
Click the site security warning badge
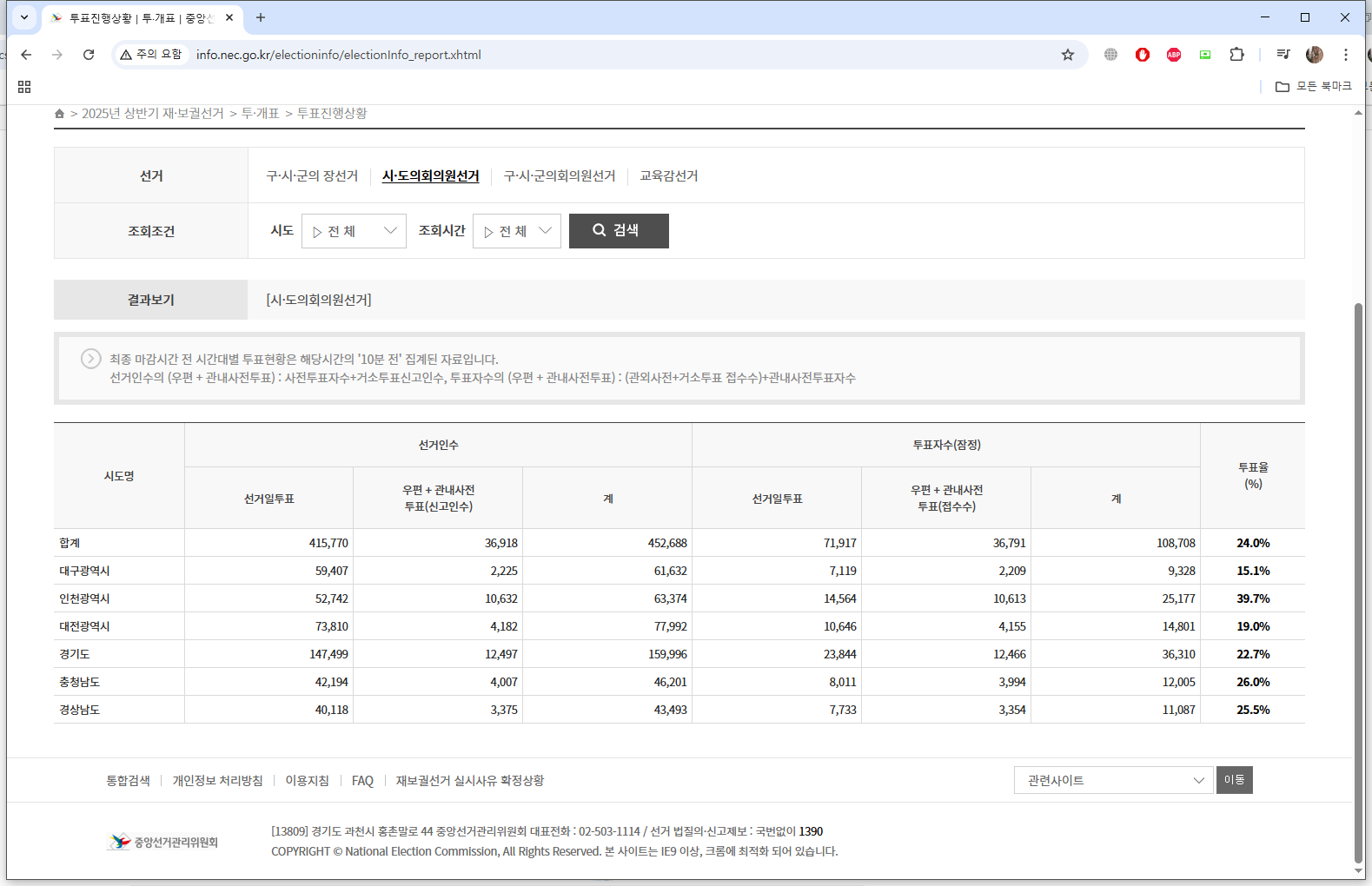152,55
